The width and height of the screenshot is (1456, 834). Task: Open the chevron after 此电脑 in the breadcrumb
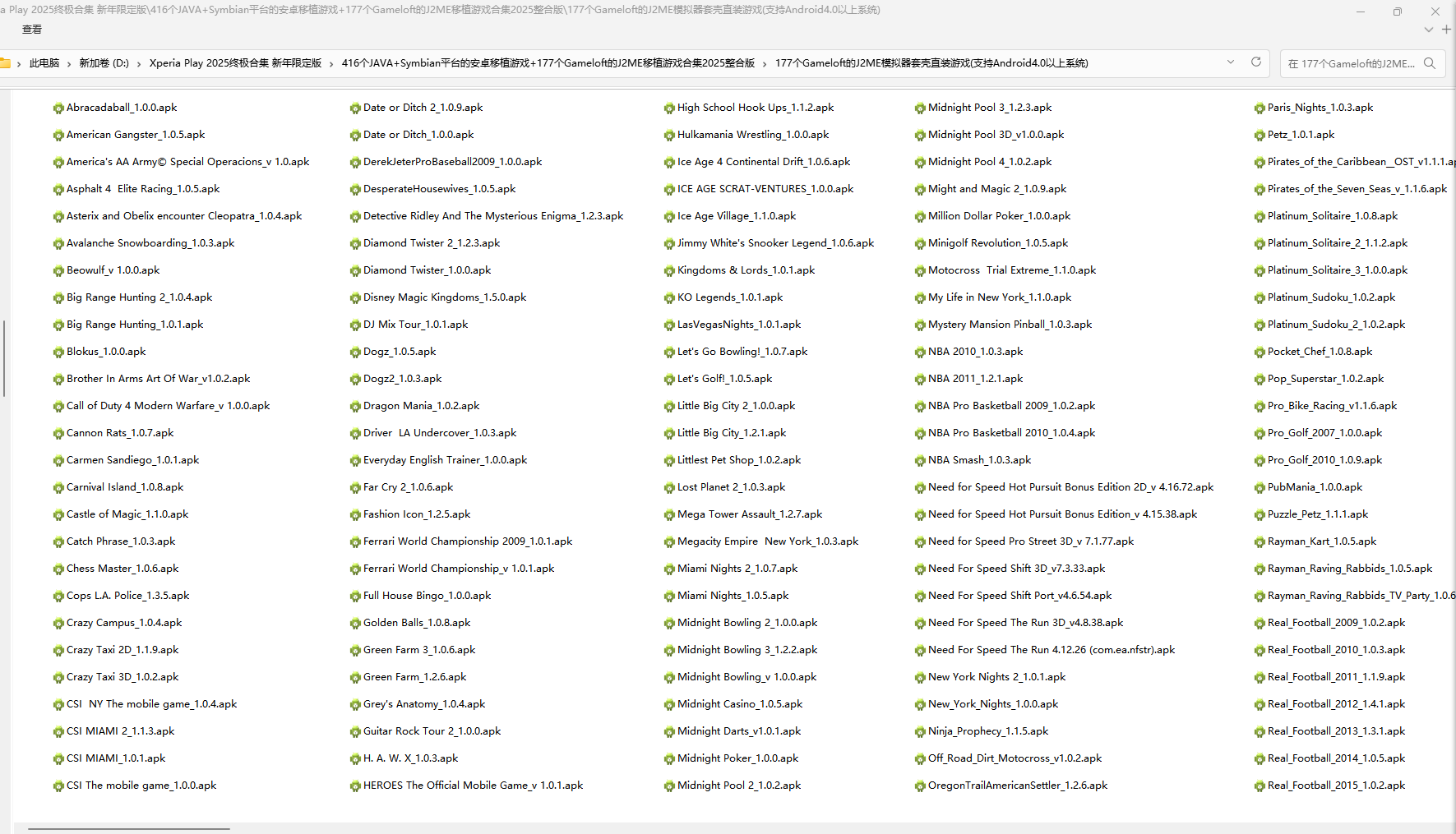tap(69, 63)
